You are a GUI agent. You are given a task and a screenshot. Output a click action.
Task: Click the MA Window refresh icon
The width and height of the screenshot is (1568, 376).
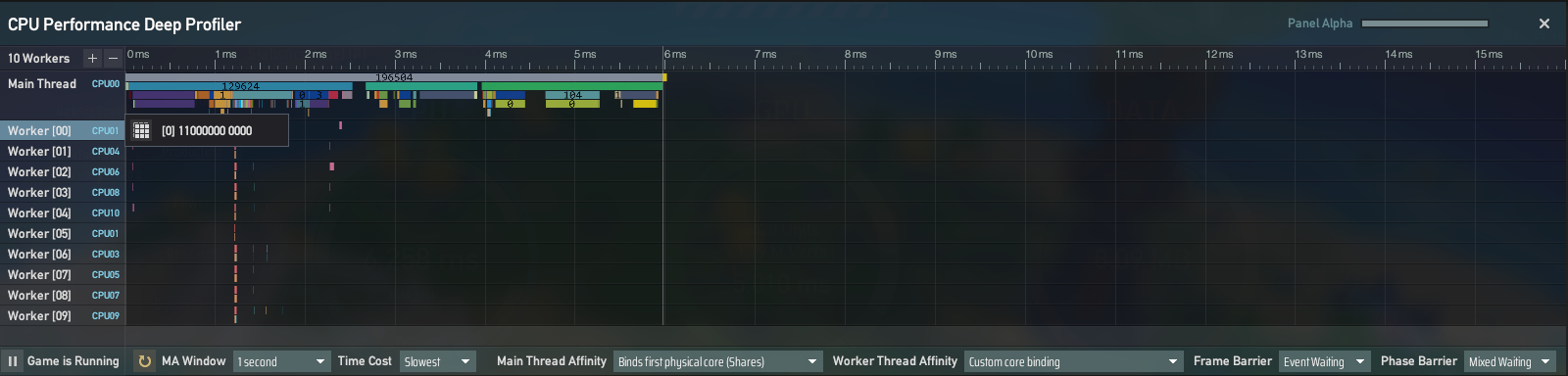point(144,361)
